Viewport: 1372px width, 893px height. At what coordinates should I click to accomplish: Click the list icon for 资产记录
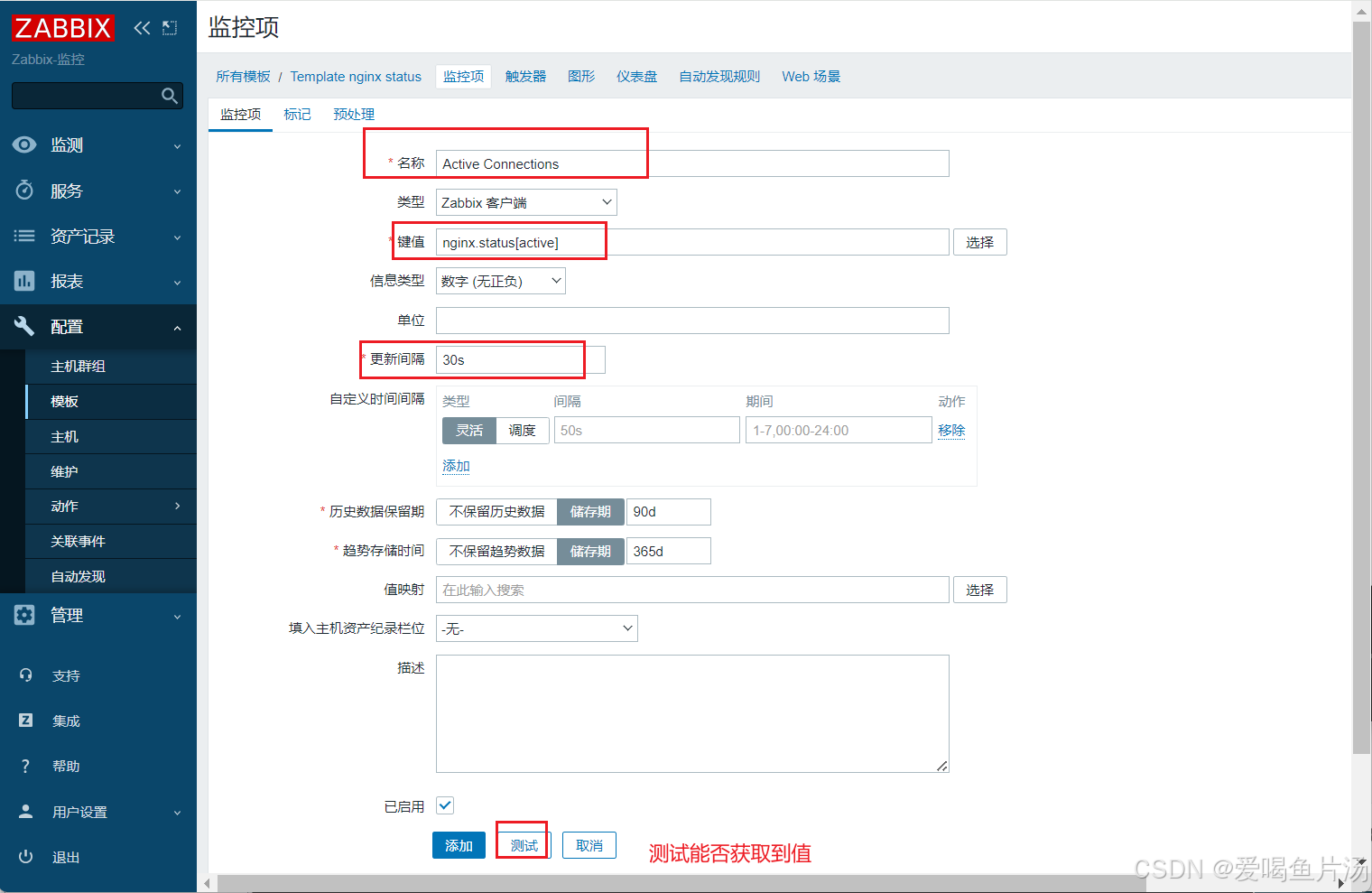point(24,236)
